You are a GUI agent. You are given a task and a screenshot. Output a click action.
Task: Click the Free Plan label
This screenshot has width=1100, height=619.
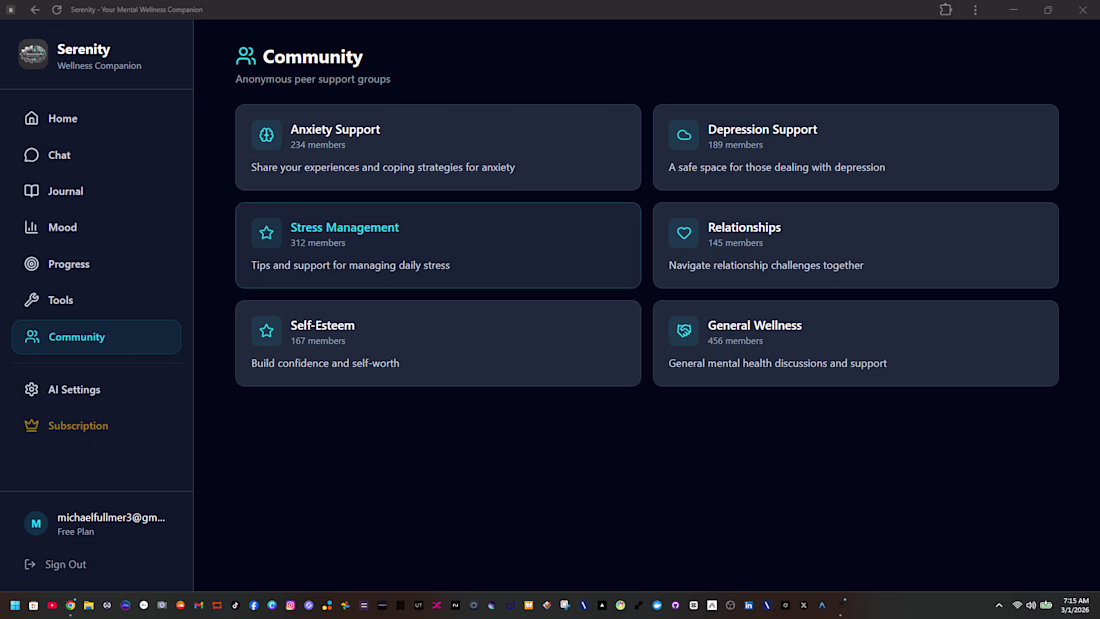pyautogui.click(x=76, y=532)
